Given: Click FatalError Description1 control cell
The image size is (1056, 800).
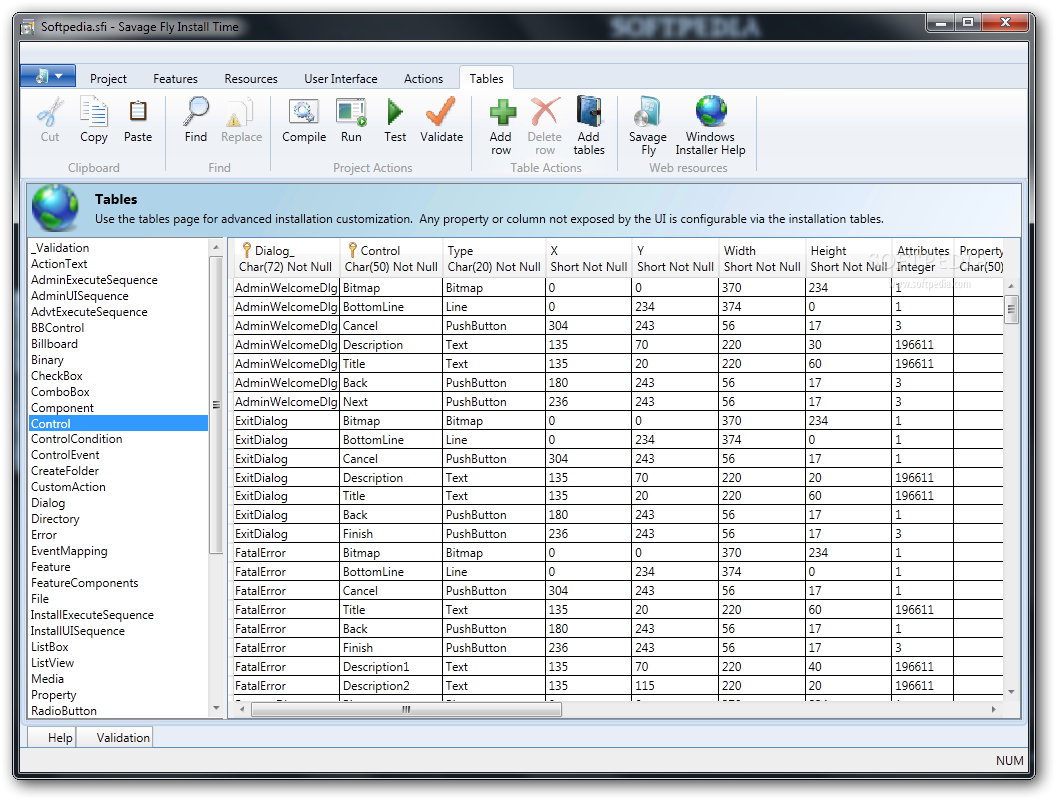Looking at the screenshot, I should pyautogui.click(x=391, y=667).
